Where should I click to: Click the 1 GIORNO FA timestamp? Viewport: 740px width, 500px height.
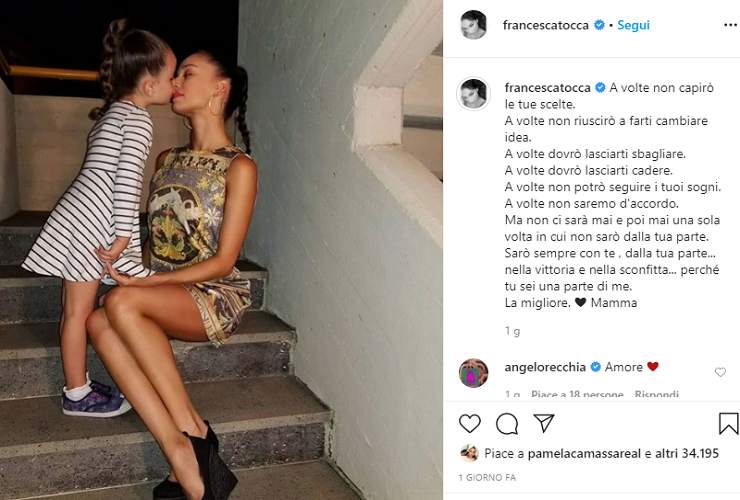[487, 477]
